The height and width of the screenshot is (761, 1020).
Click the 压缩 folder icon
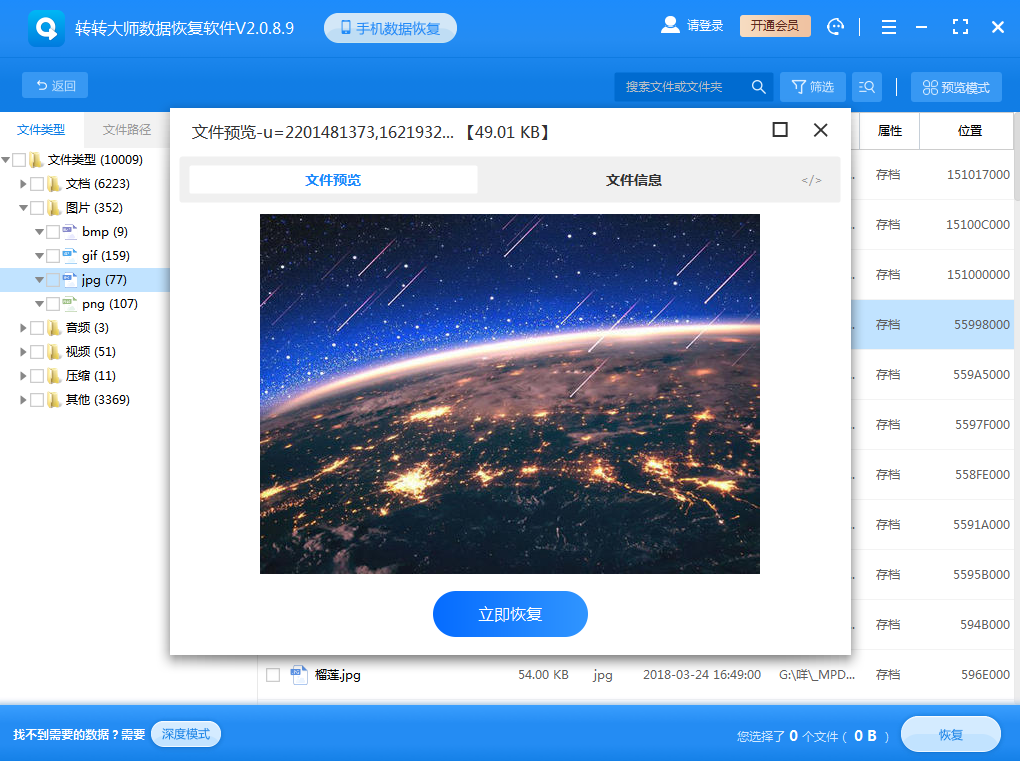coord(54,376)
